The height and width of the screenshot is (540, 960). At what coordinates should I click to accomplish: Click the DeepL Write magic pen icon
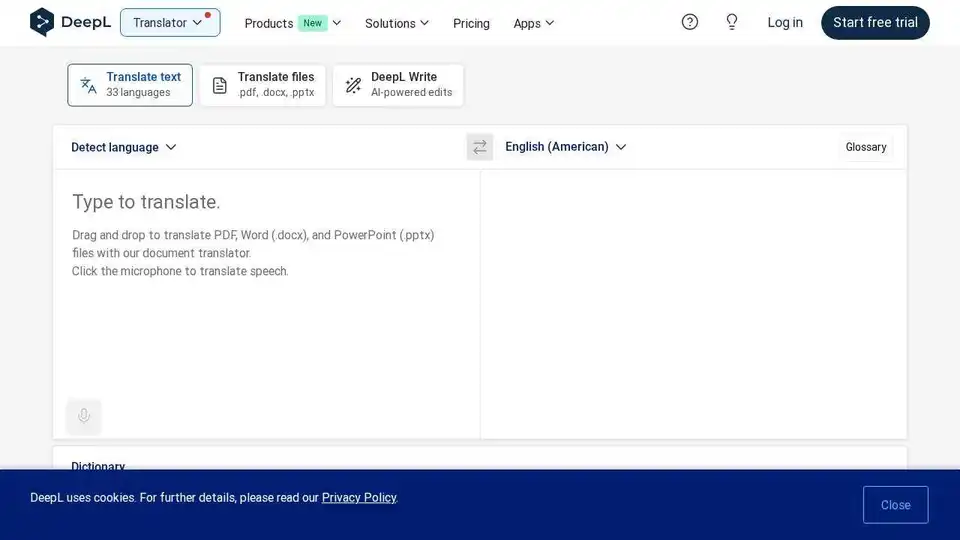(x=353, y=85)
